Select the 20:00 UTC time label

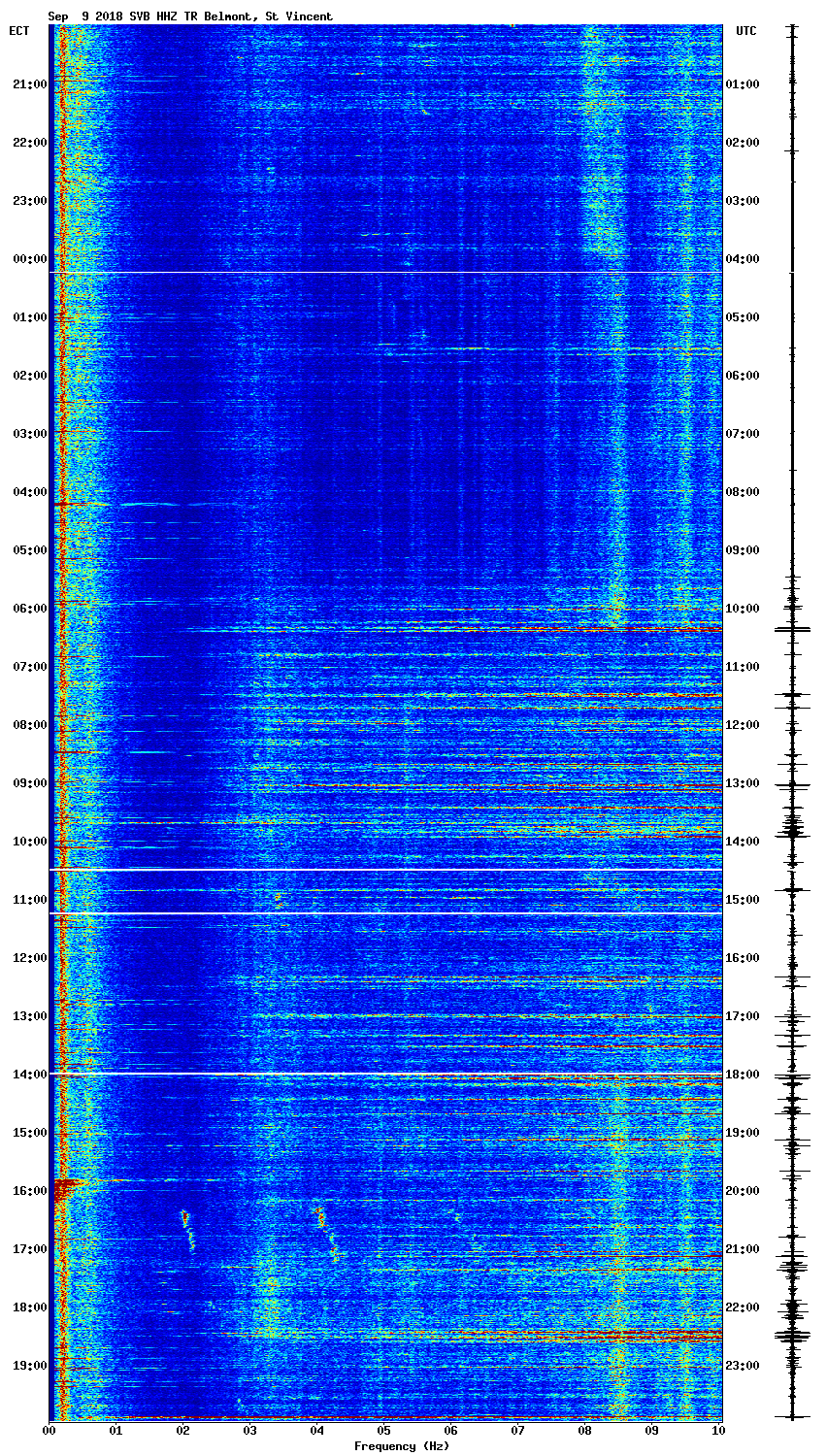click(743, 1191)
